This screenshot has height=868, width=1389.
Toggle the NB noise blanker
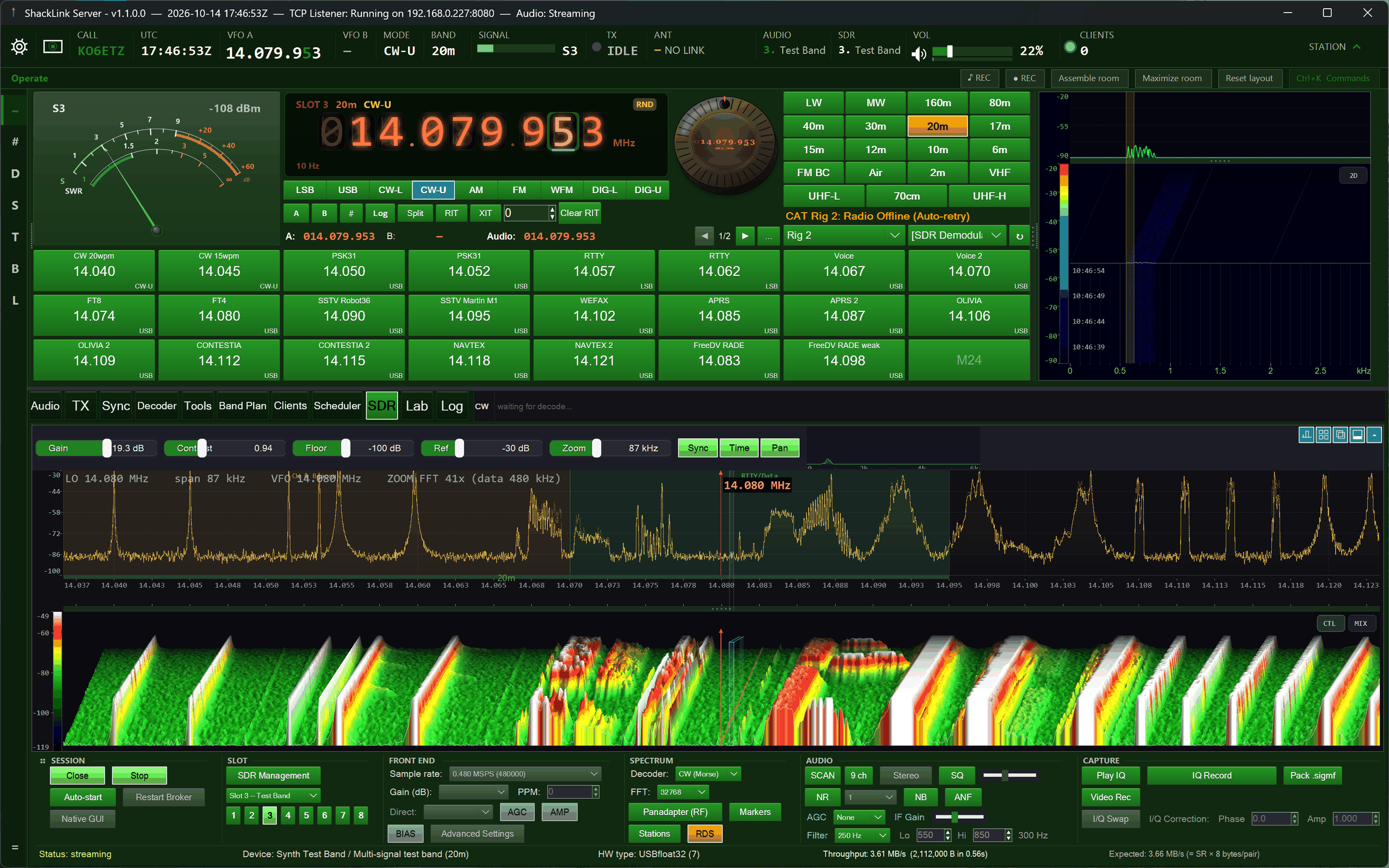(921, 797)
